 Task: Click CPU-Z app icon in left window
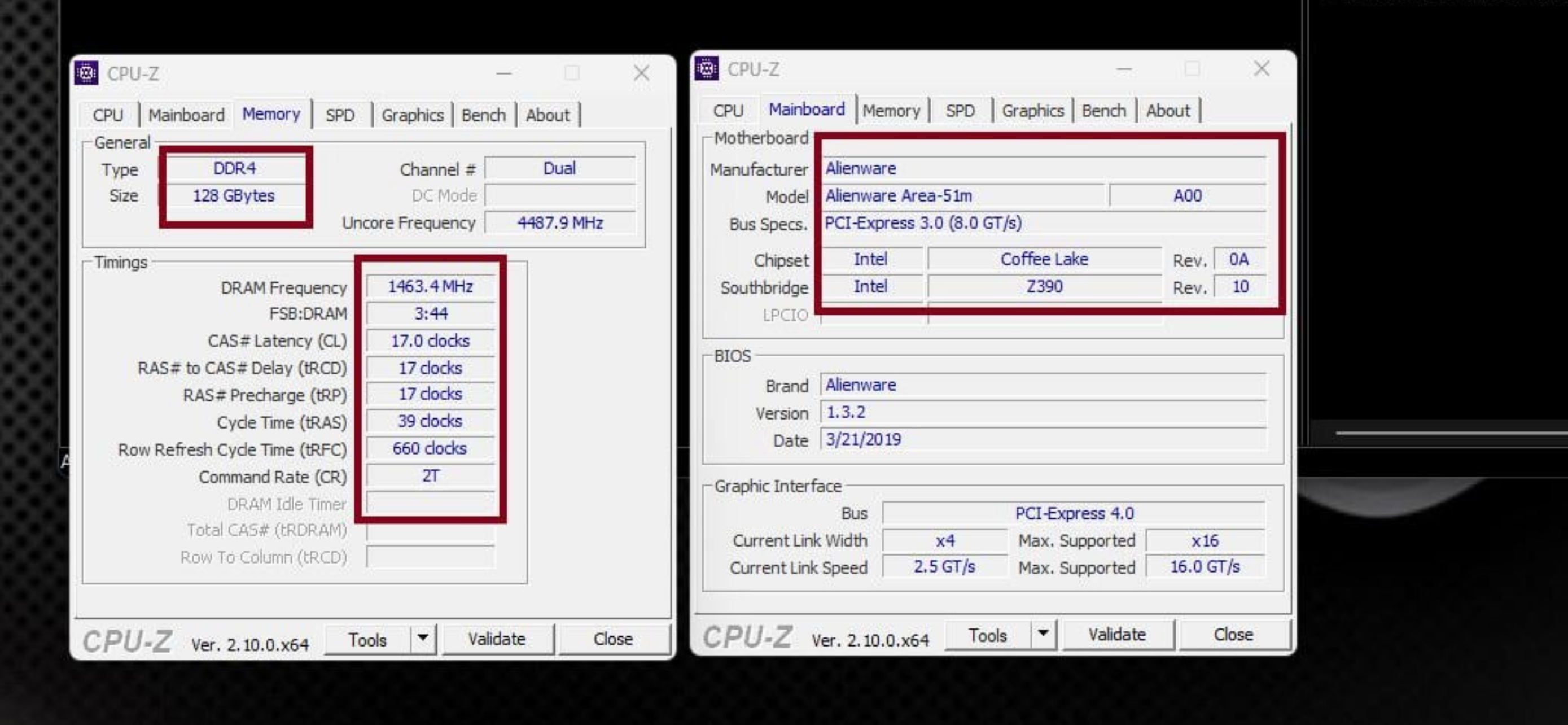coord(86,73)
